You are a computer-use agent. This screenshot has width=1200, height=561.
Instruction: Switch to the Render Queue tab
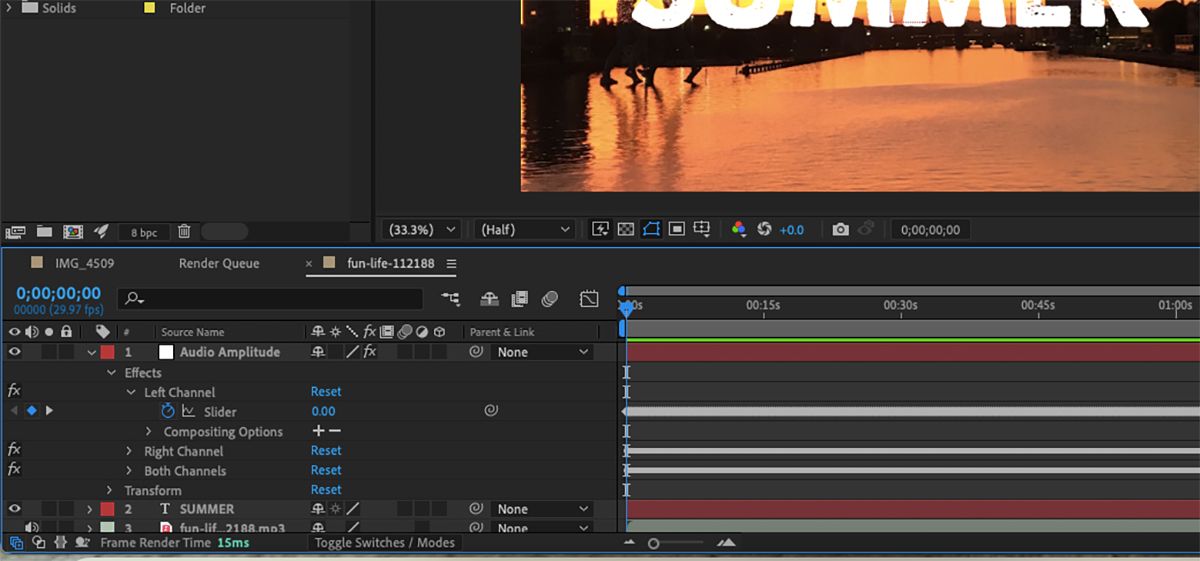pyautogui.click(x=218, y=264)
